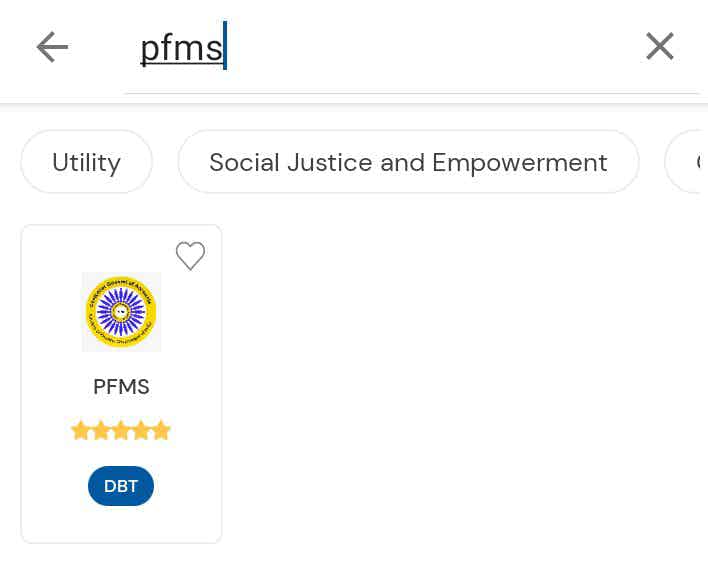This screenshot has width=708, height=564.
Task: Click the fourth rating star under PFMS
Action: (x=141, y=431)
